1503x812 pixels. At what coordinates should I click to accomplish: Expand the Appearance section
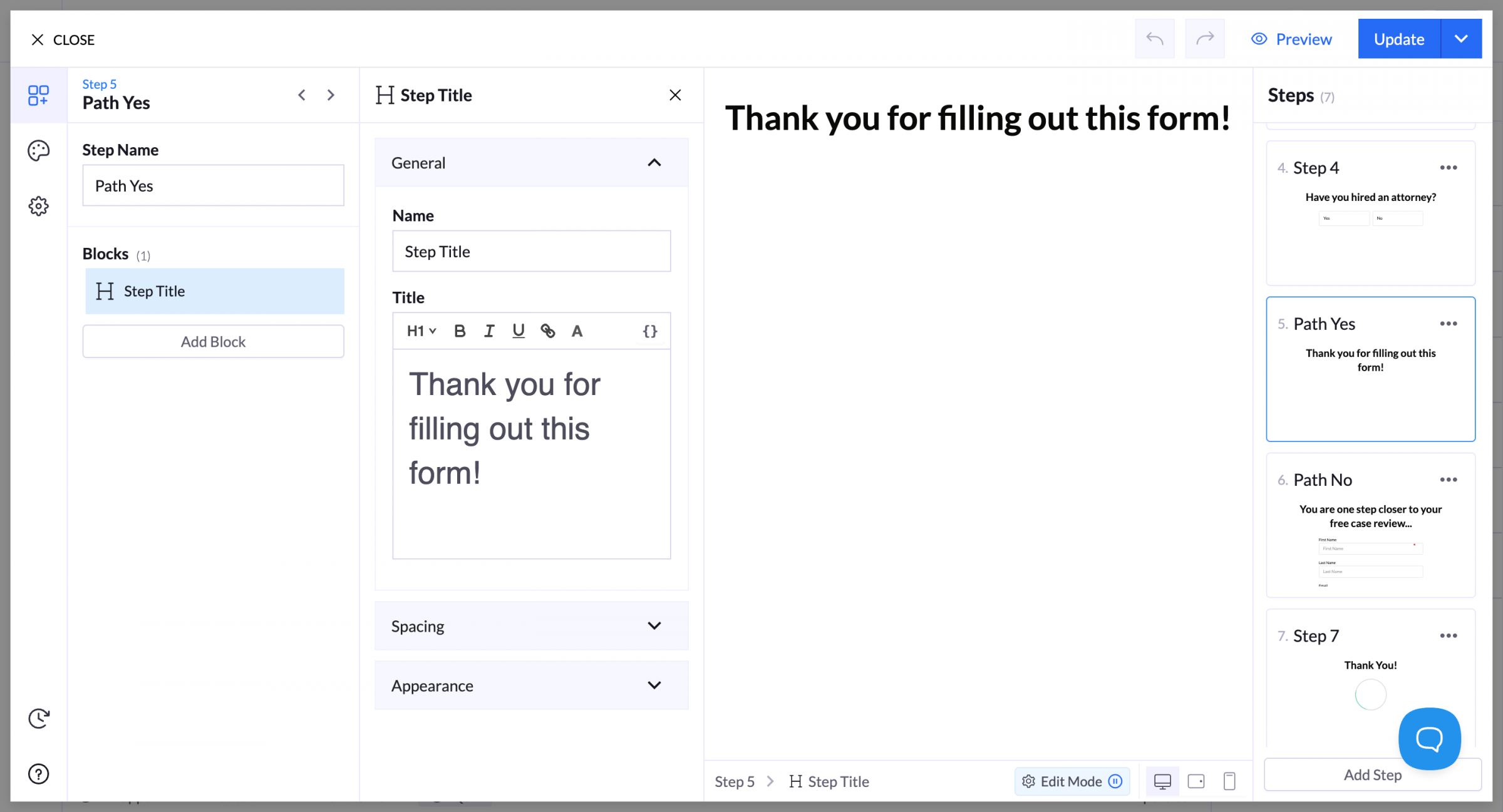530,685
